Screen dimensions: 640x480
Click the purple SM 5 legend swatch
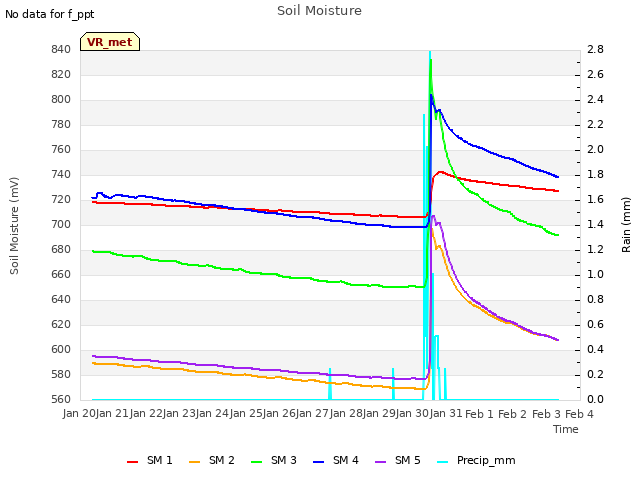point(380,462)
